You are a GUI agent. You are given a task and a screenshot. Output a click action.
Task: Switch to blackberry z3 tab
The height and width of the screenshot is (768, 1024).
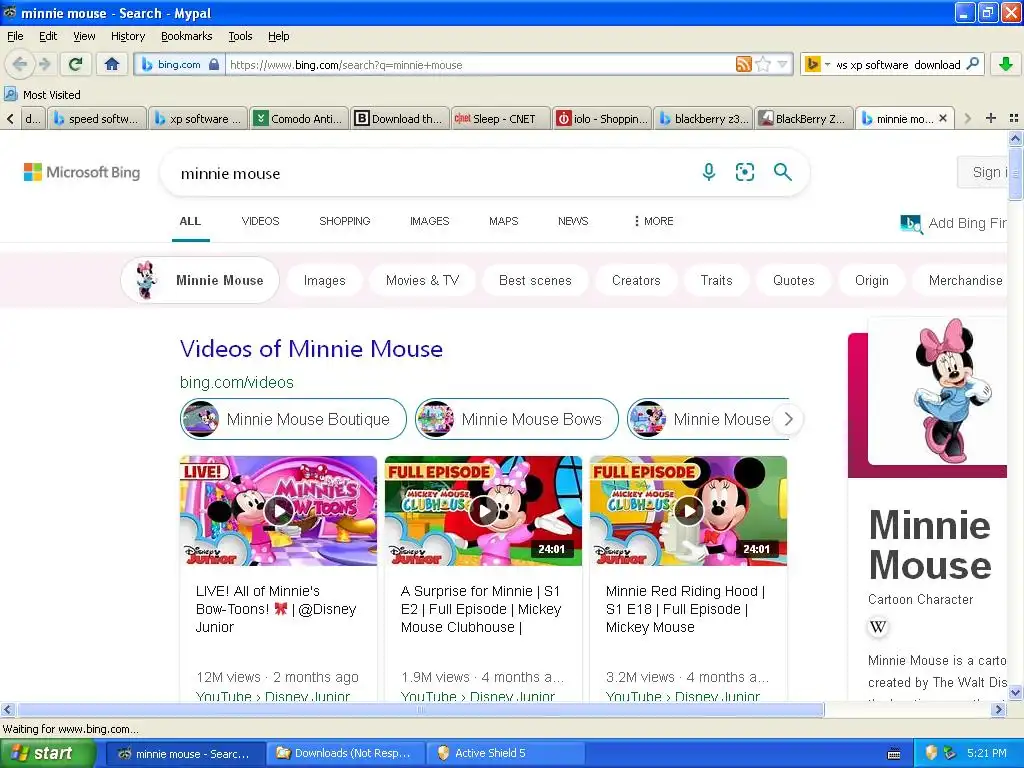[x=703, y=119]
